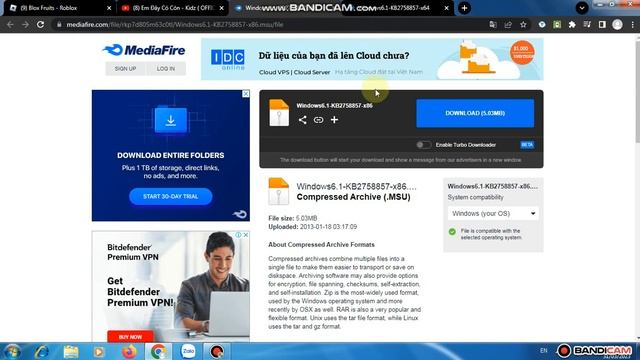
Task: Click About Compressed Archive Formats heading
Action: pos(321,244)
